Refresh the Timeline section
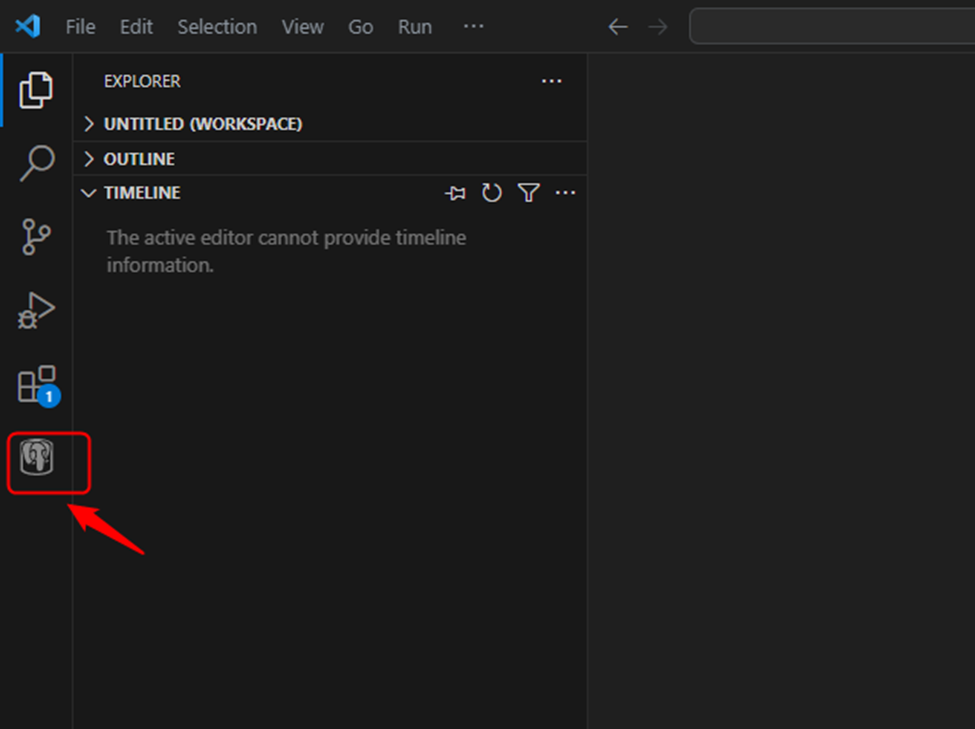 click(491, 193)
